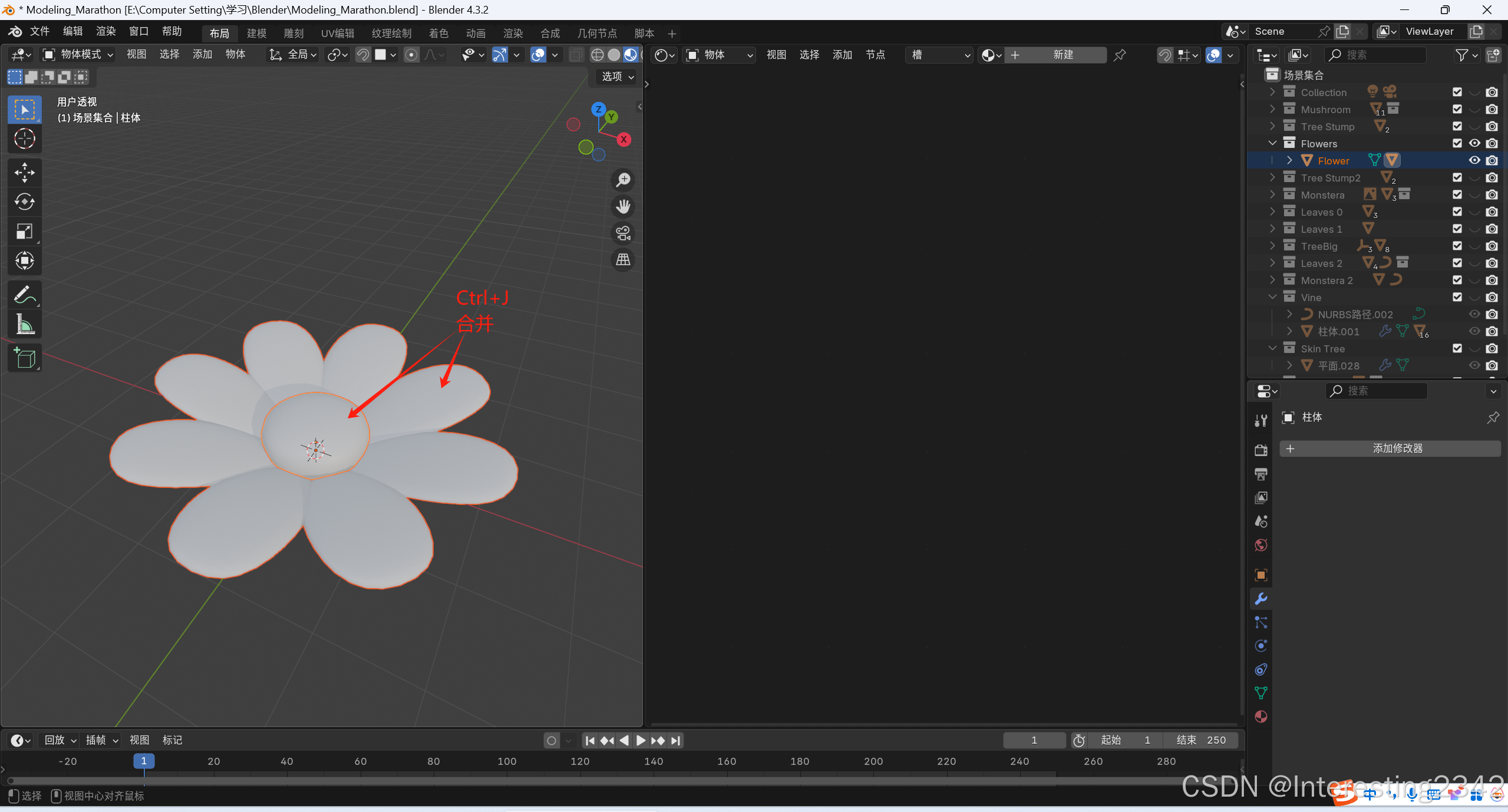Click frame 100 on the timeline
The height and width of the screenshot is (812, 1508).
pyautogui.click(x=507, y=761)
